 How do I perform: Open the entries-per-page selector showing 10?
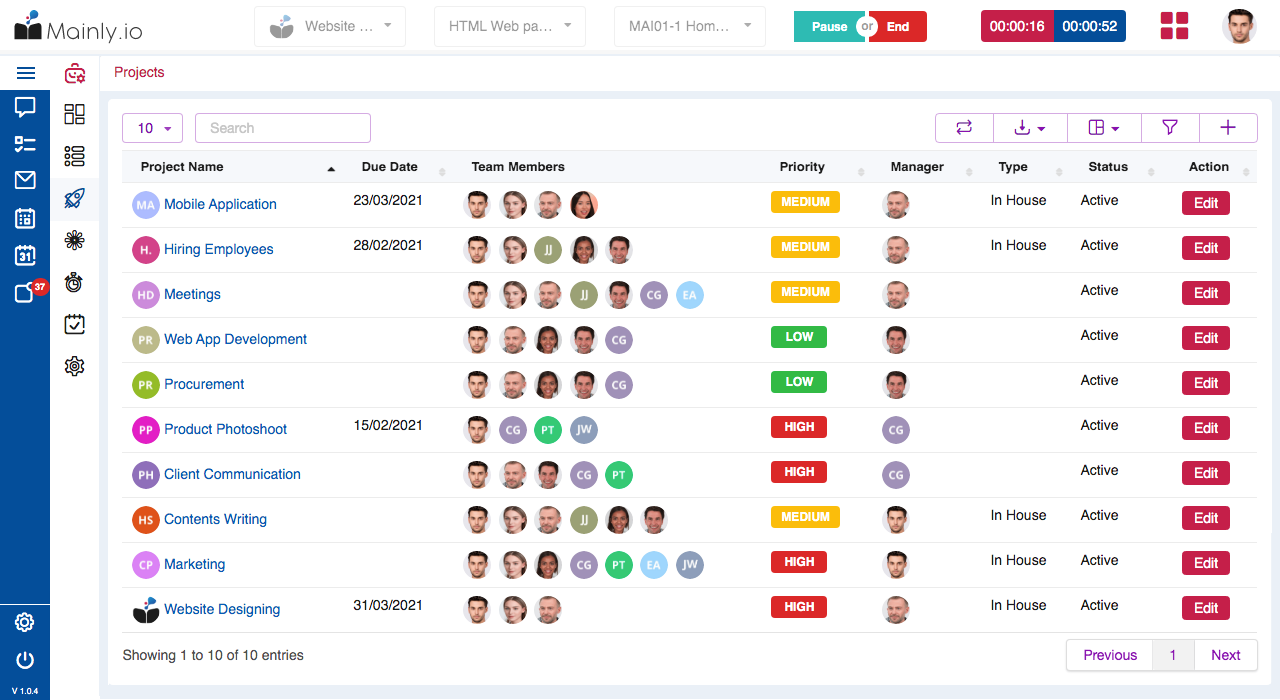[x=151, y=128]
